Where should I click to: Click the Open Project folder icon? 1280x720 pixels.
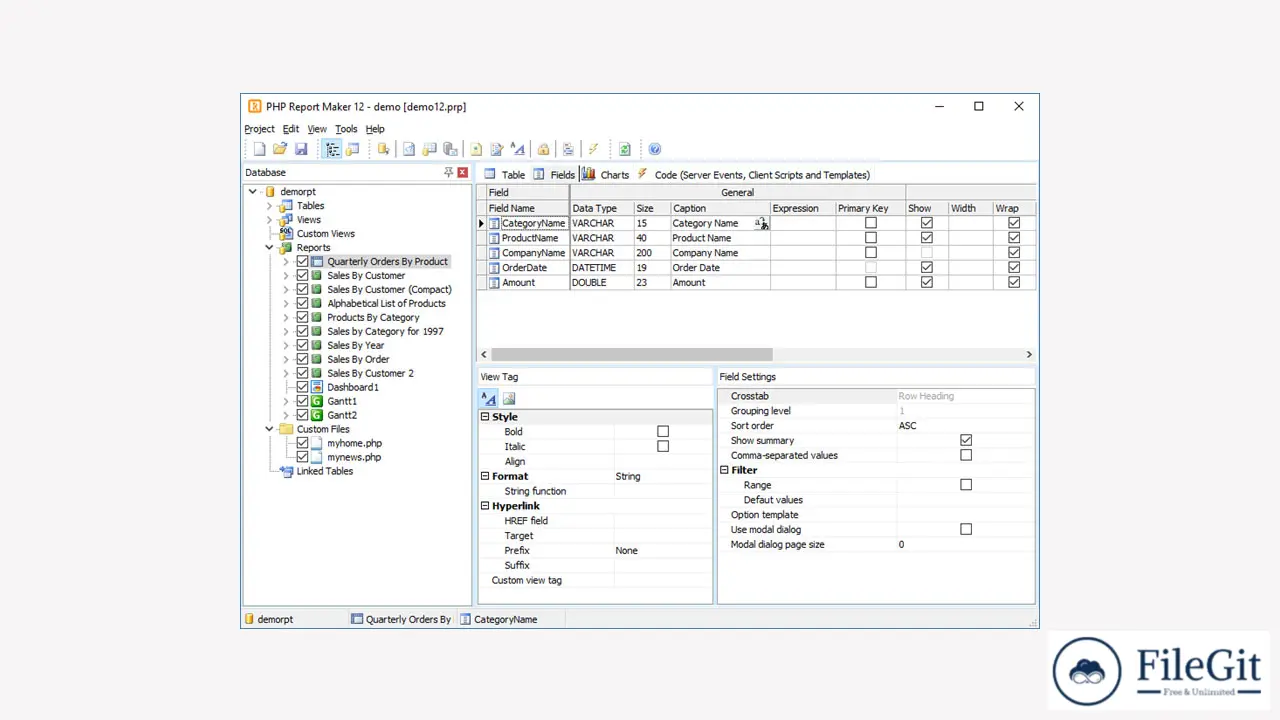(x=280, y=149)
